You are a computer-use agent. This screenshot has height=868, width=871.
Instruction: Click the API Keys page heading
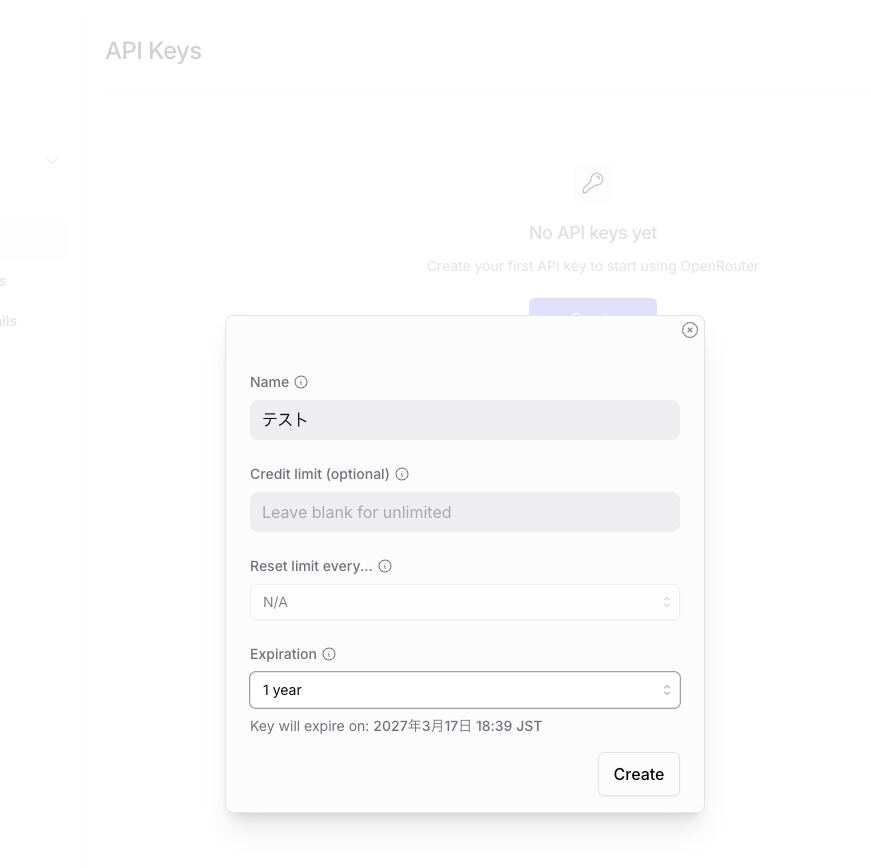pyautogui.click(x=153, y=51)
